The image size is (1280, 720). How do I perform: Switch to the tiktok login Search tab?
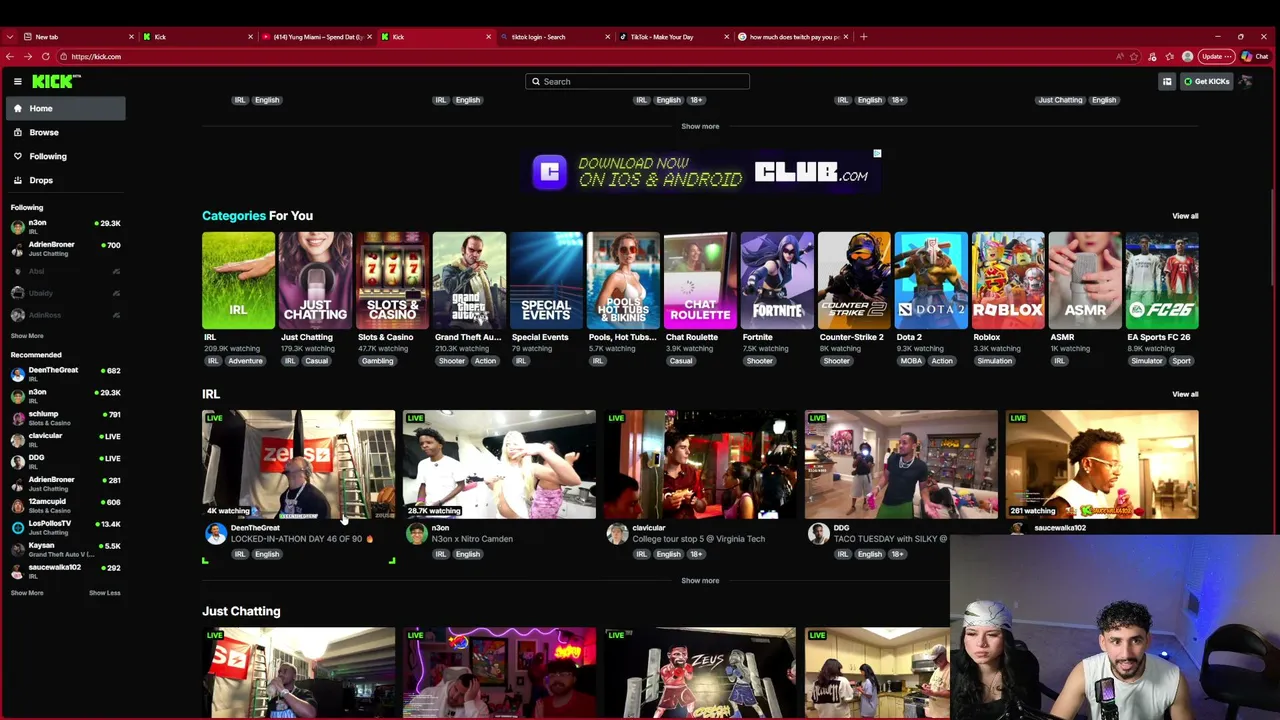point(554,37)
